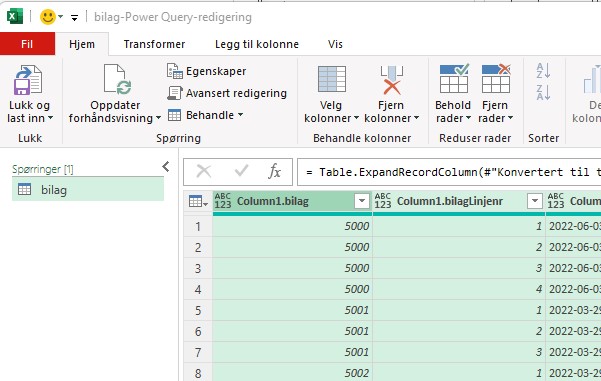Open the quick access toolbar customize arrow
Image resolution: width=601 pixels, height=381 pixels.
click(x=74, y=17)
